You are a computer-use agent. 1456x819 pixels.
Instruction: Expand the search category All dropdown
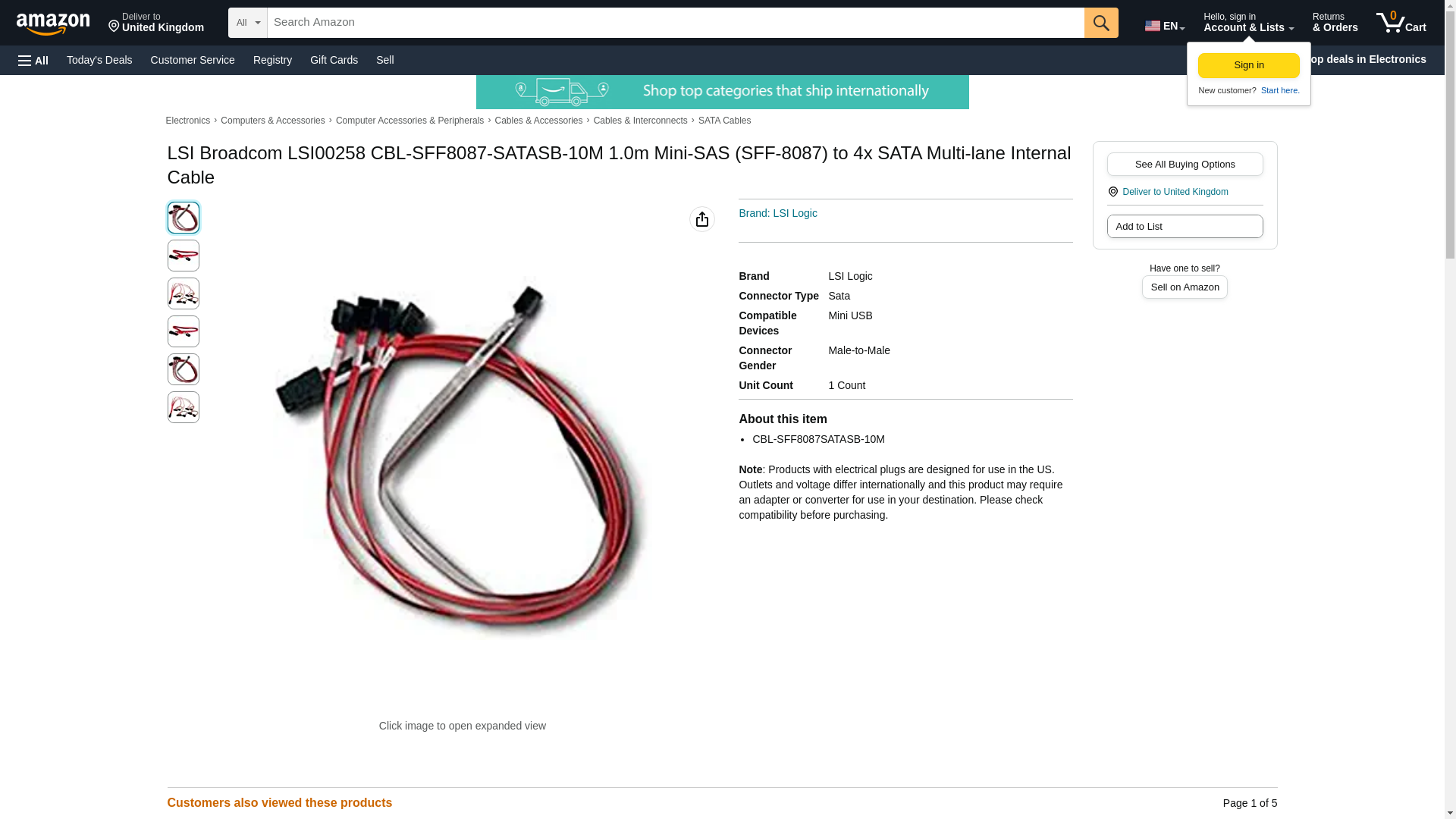(x=248, y=23)
